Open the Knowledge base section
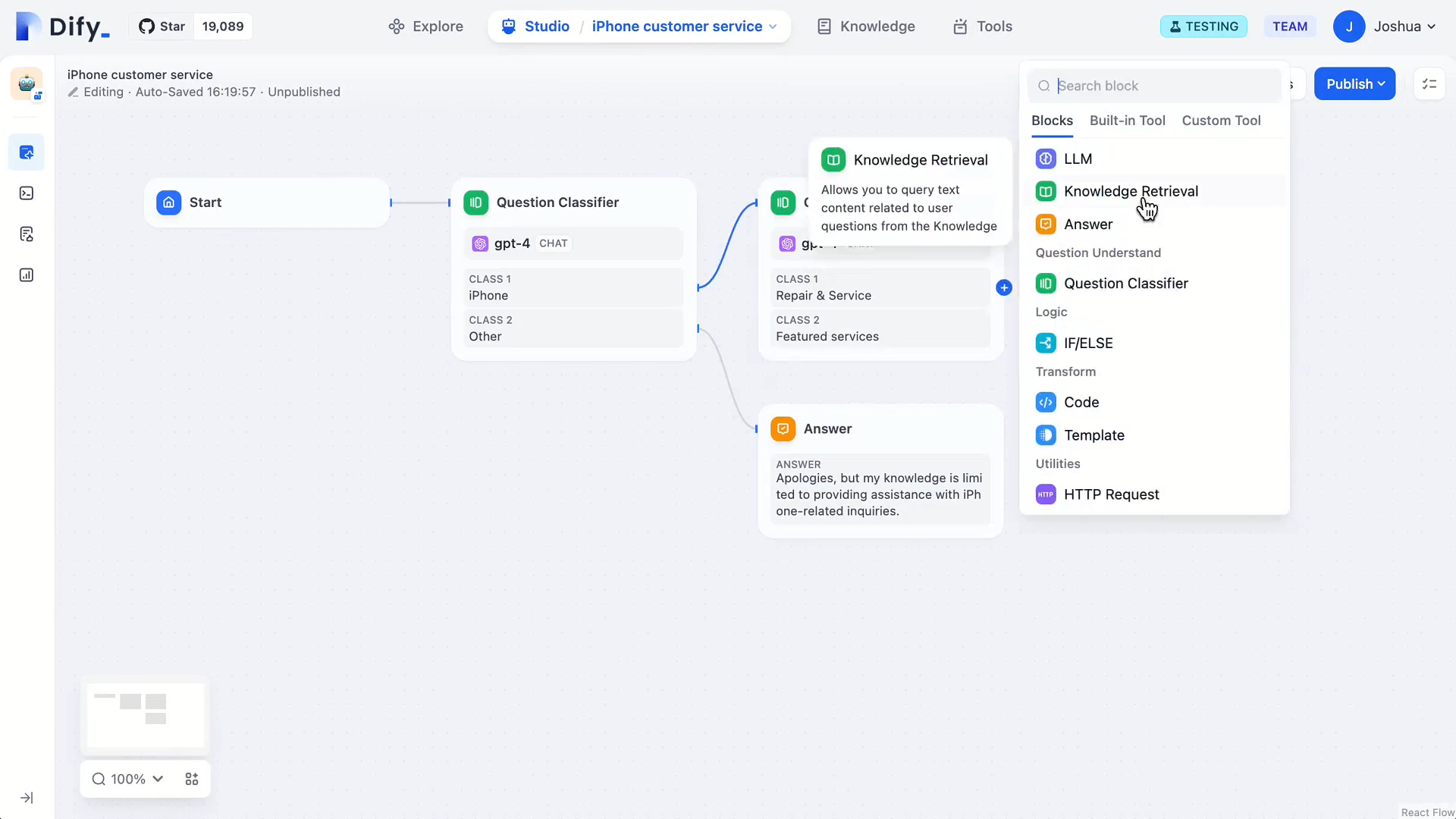The width and height of the screenshot is (1456, 819). [866, 26]
